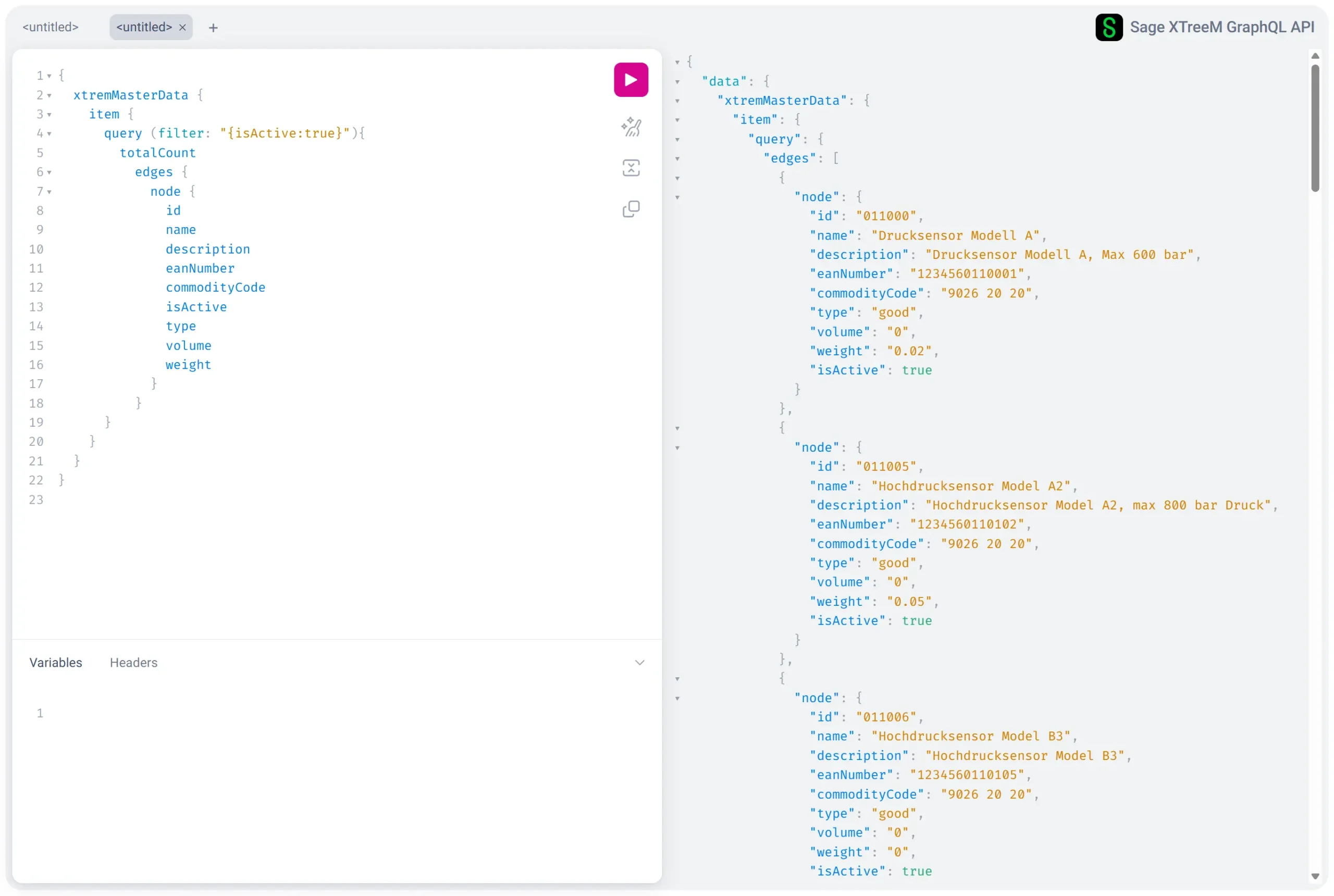Click the volume field on line 15
The image size is (1334, 896).
189,346
